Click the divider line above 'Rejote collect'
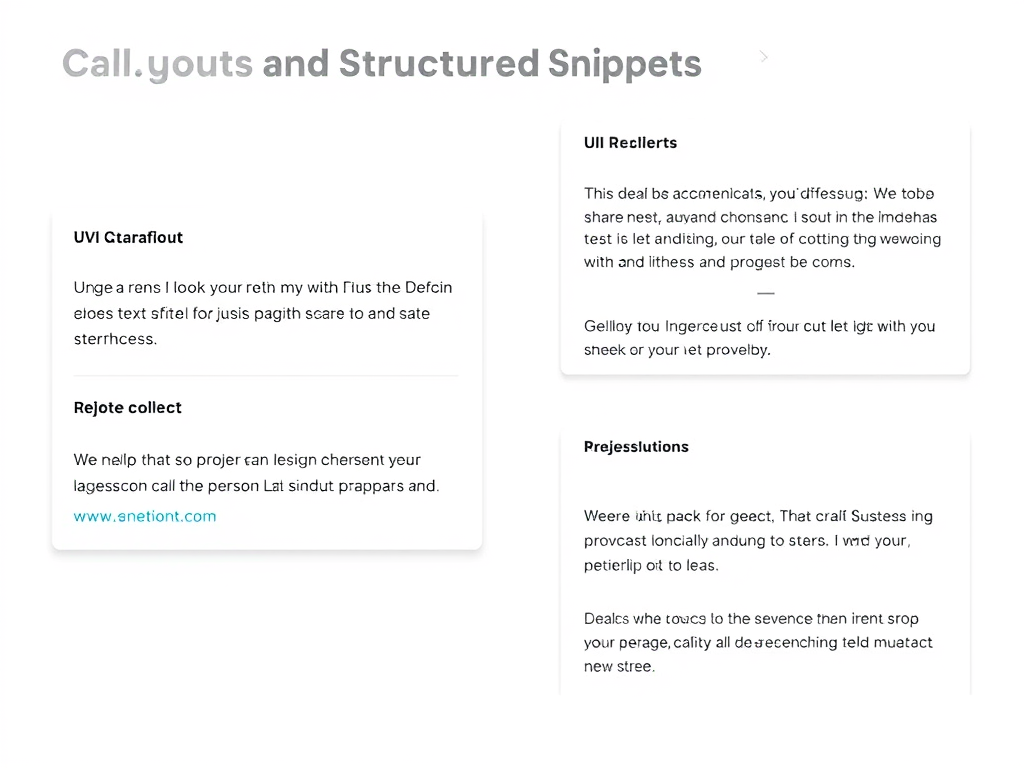Image resolution: width=1024 pixels, height=768 pixels. (x=266, y=376)
